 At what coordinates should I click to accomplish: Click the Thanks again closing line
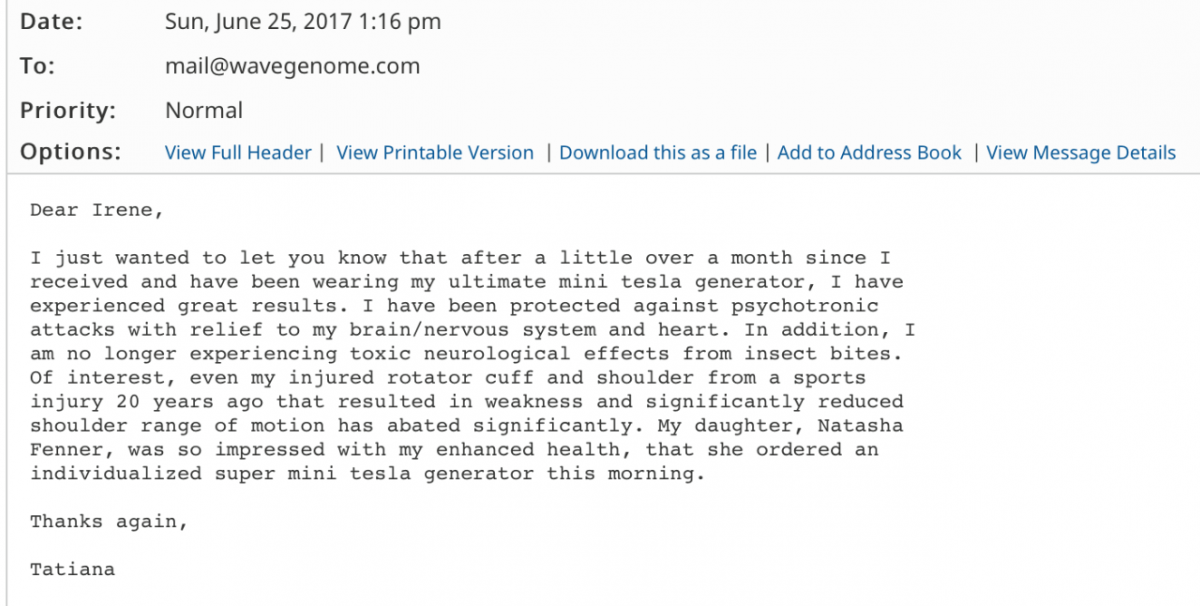(x=108, y=522)
